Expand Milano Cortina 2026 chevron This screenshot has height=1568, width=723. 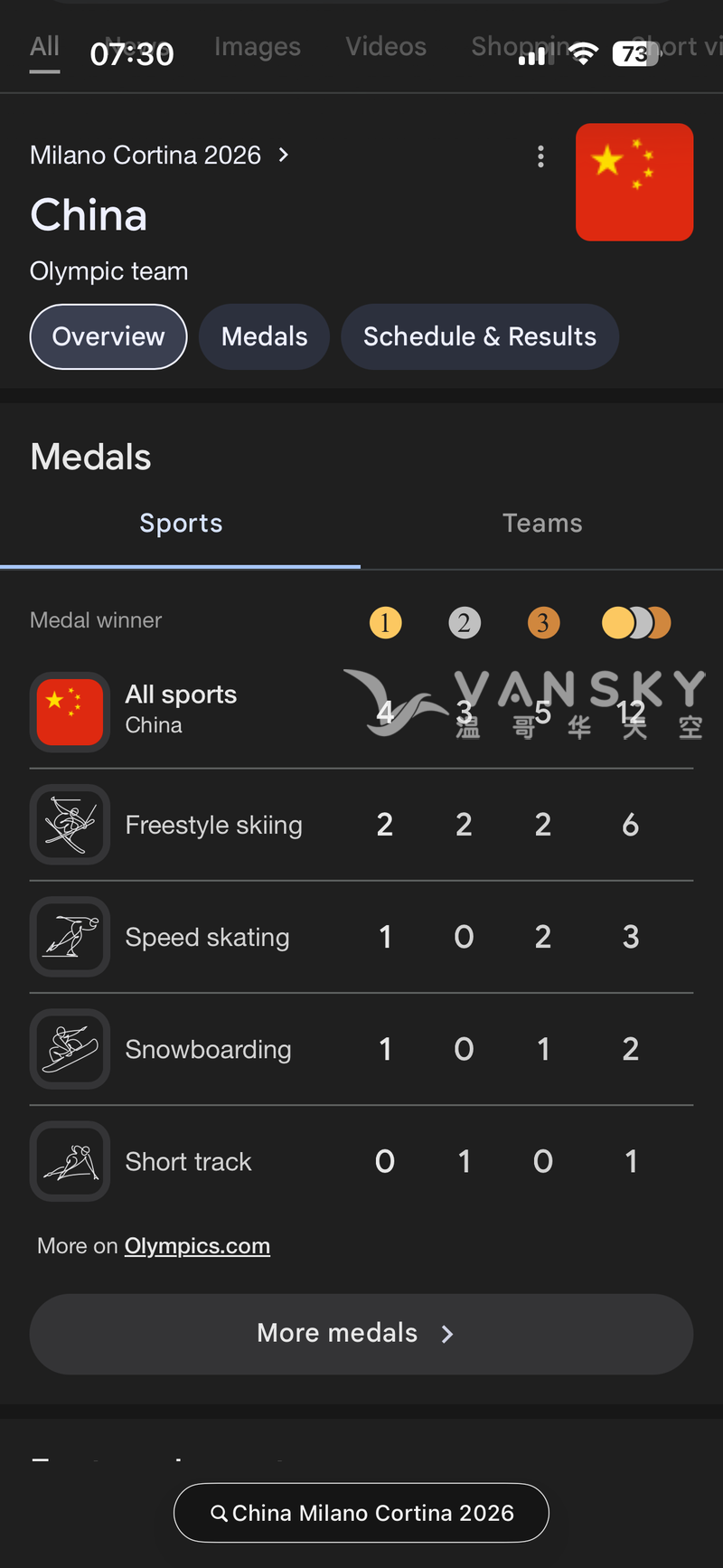coord(284,155)
